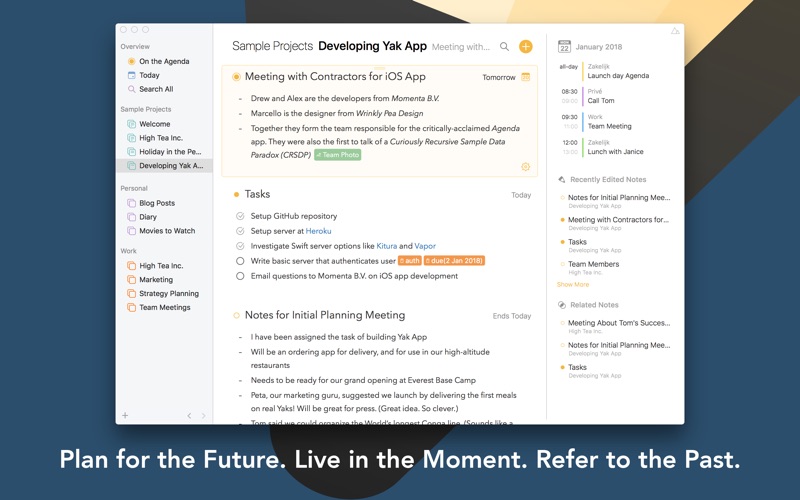Open the gear settings icon in Meeting note
Image resolution: width=800 pixels, height=500 pixels.
point(526,167)
